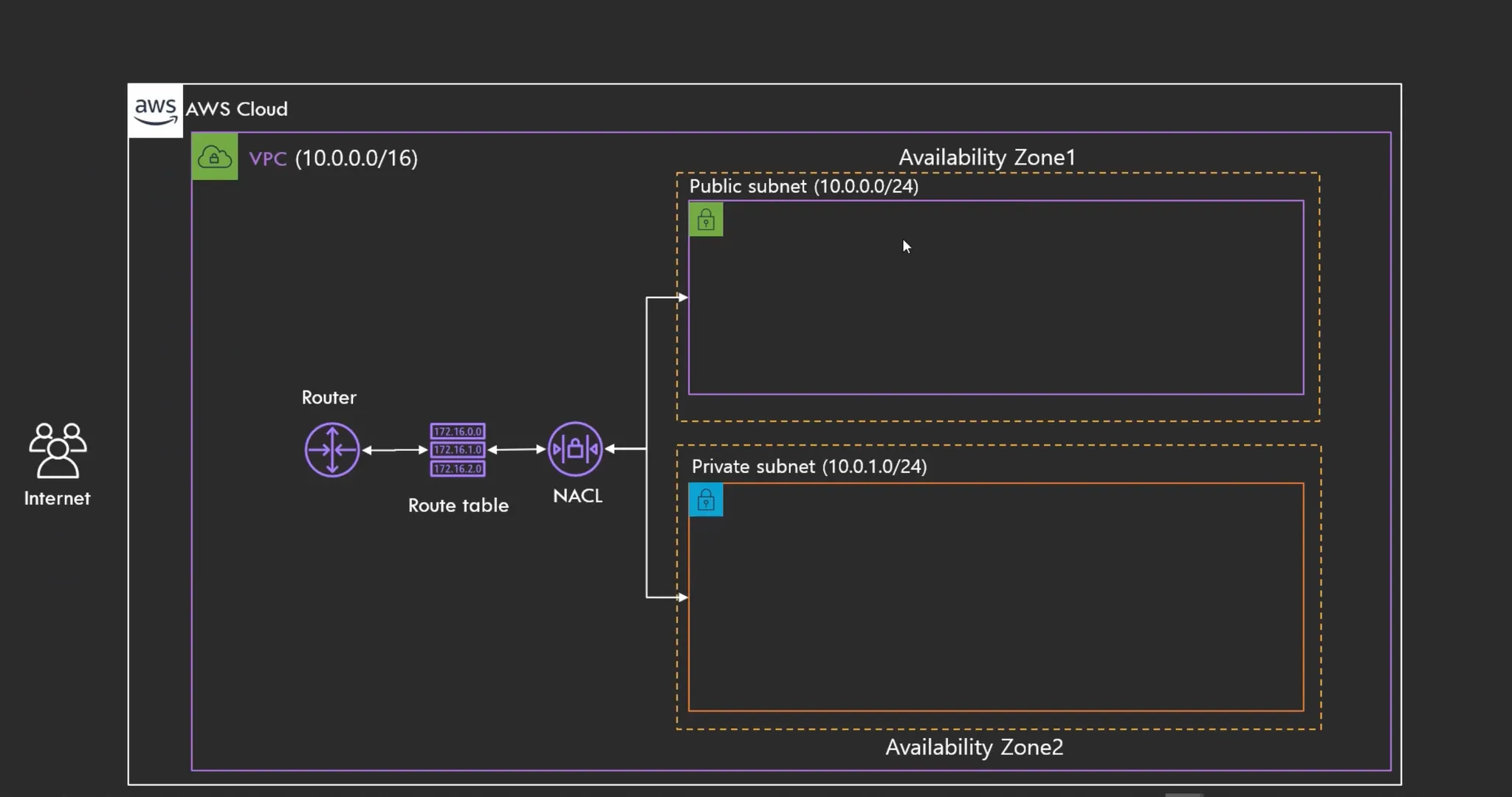The image size is (1512, 797).
Task: Select the Public subnet (10.0.0.0/24) label
Action: [803, 186]
